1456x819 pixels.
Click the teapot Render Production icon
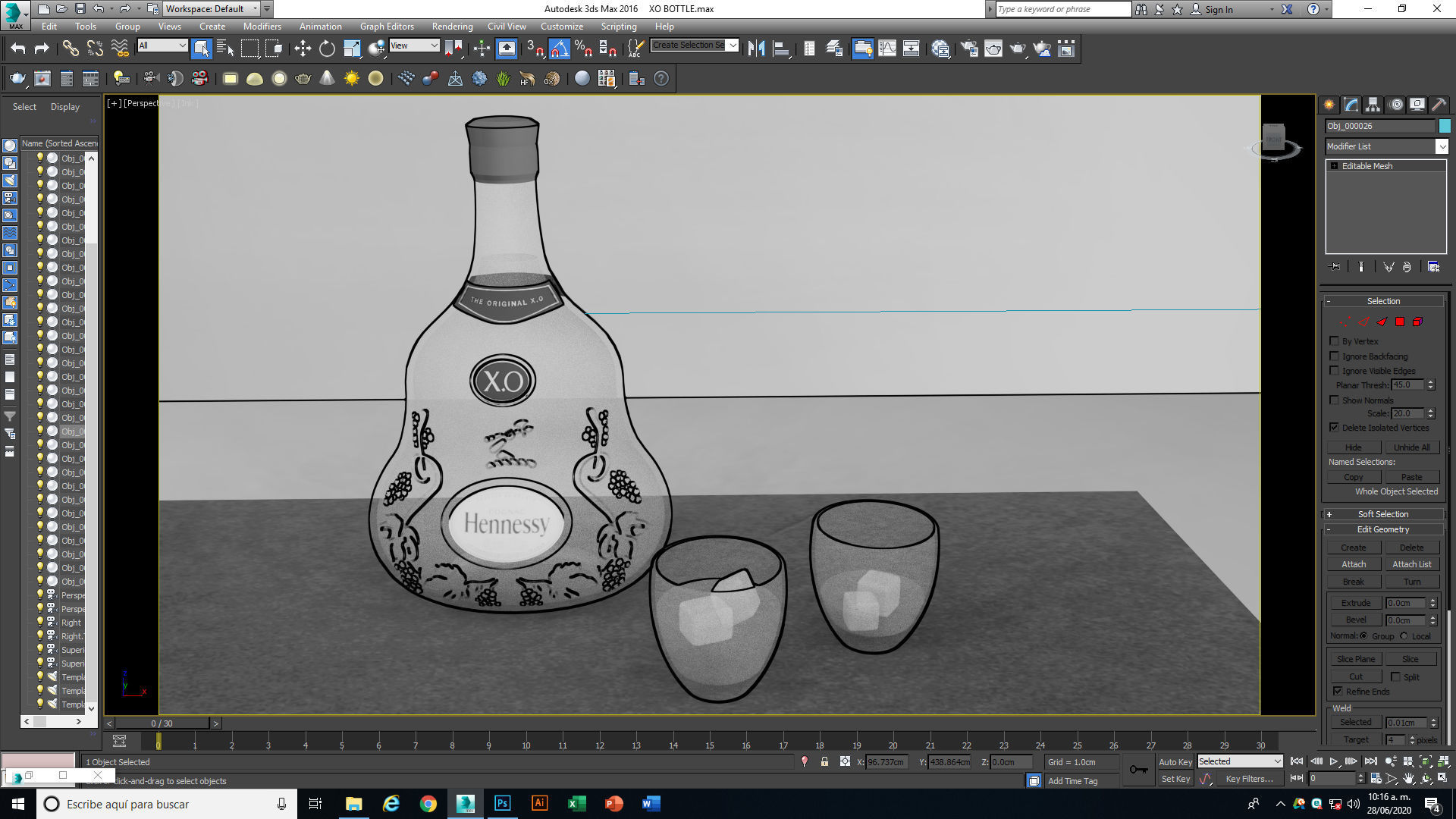coord(1018,49)
